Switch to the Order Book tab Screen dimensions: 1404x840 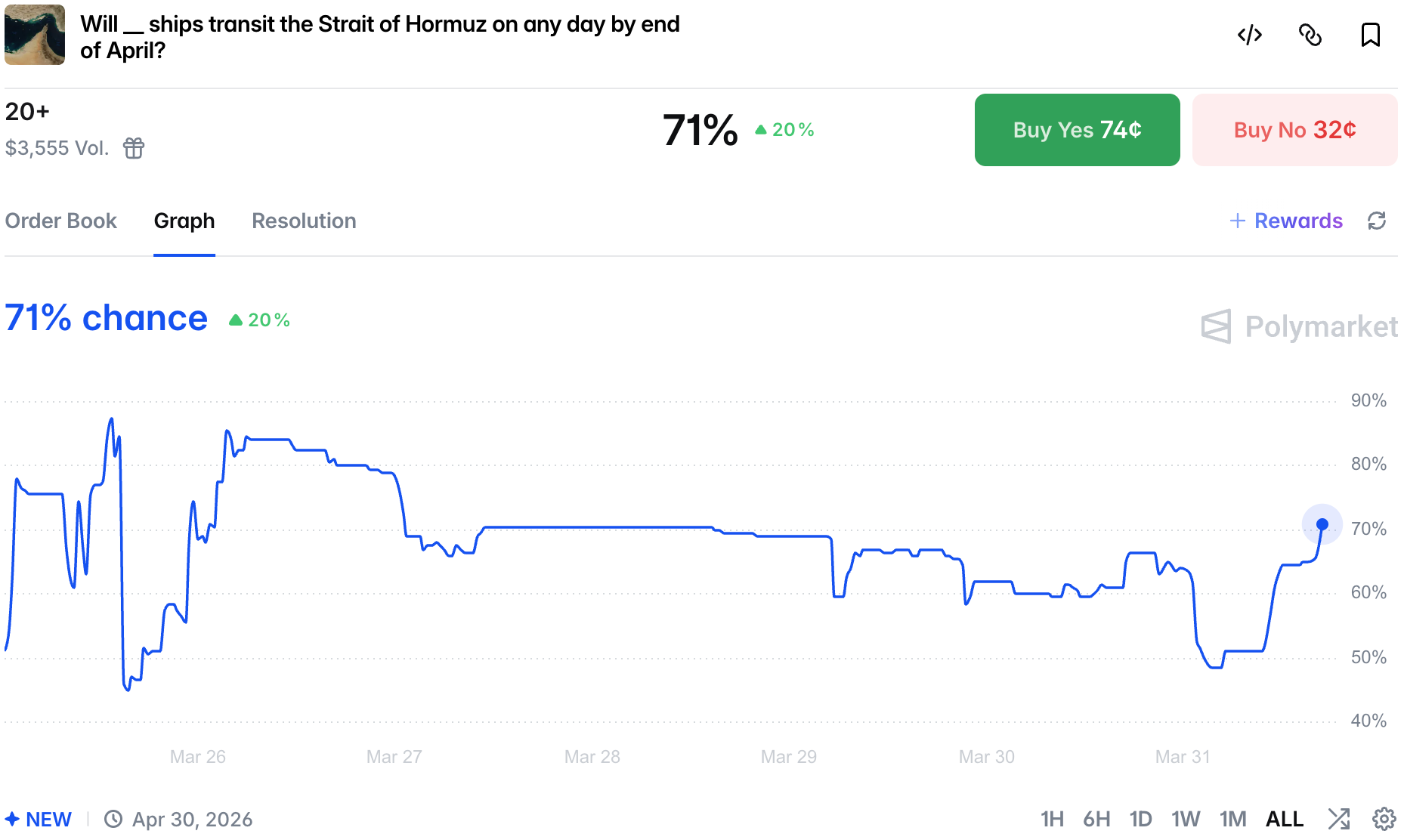pos(61,221)
